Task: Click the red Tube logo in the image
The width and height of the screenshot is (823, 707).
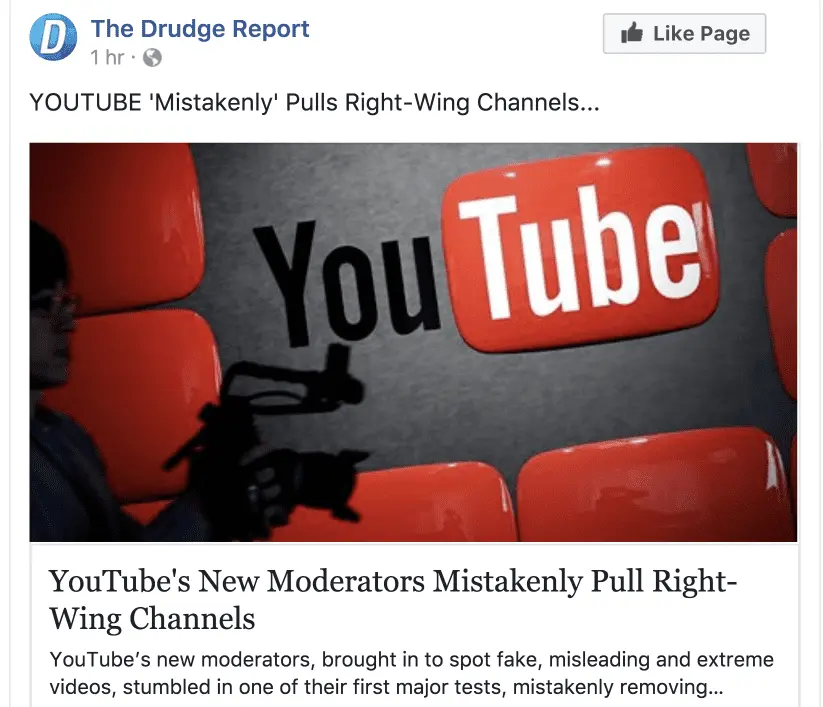Action: coord(580,248)
